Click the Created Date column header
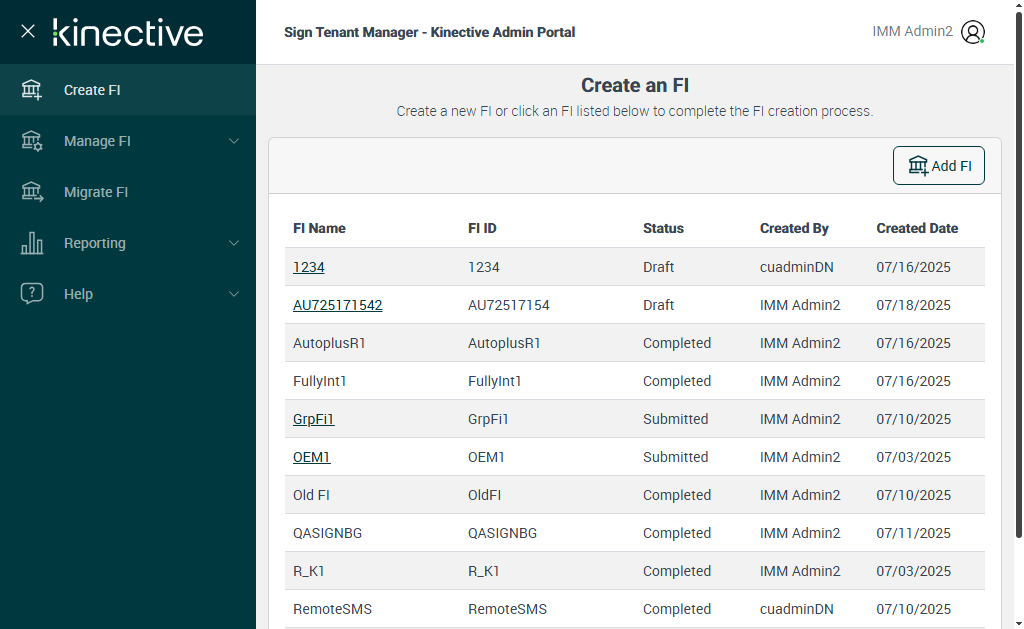 [917, 228]
